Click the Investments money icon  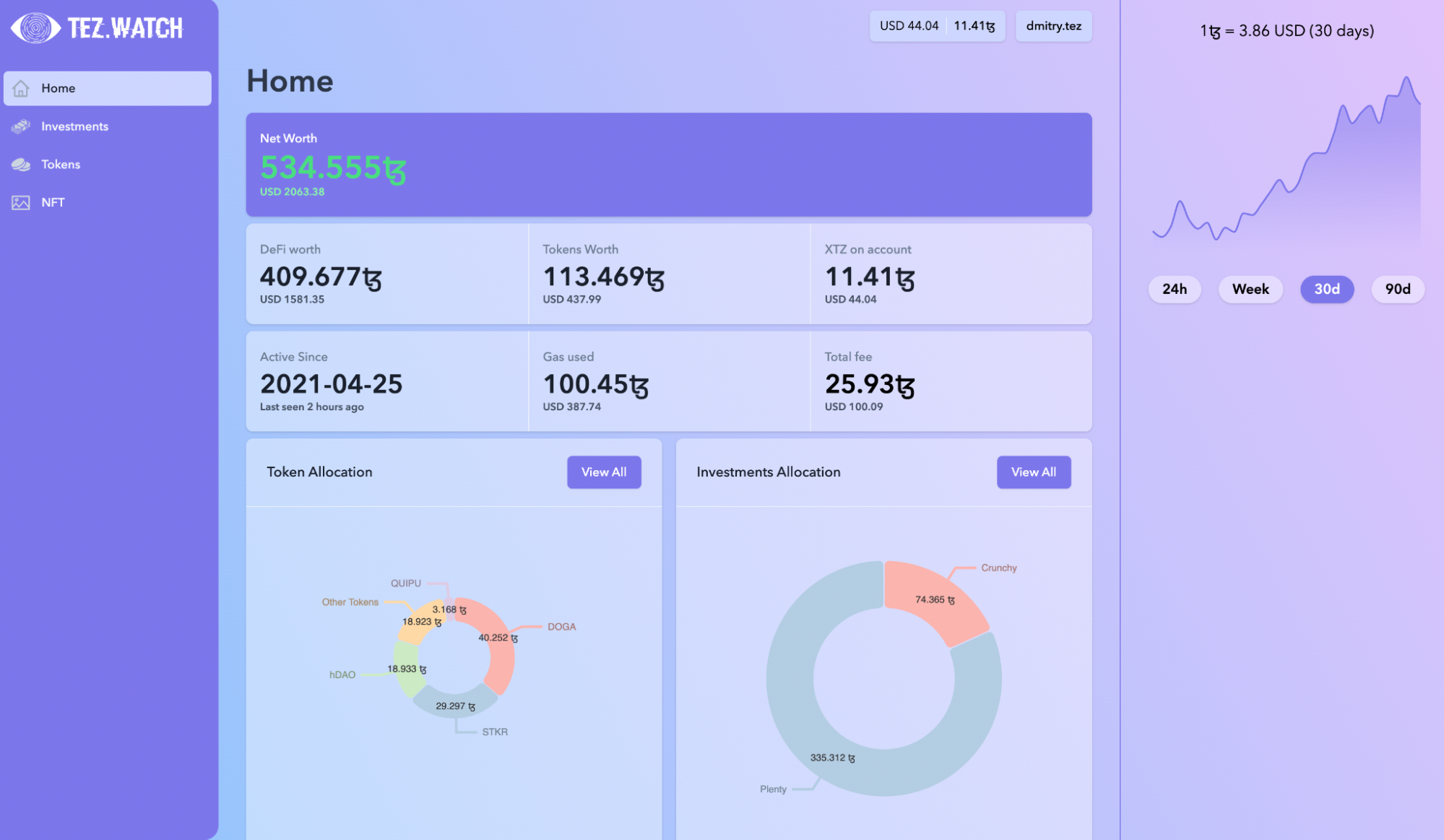point(21,126)
